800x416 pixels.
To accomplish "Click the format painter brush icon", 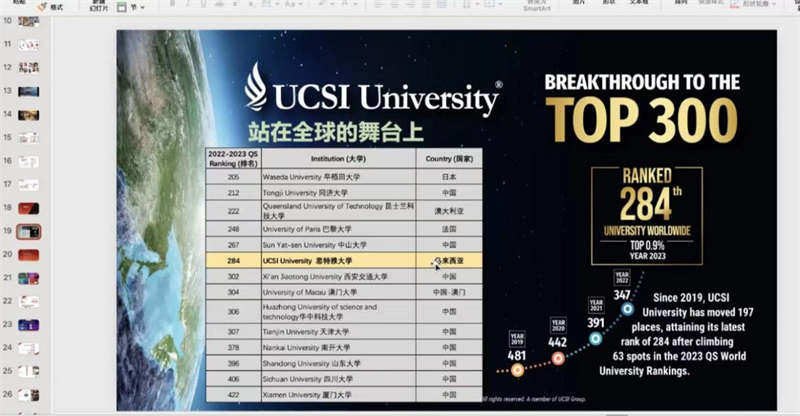I will [42, 7].
